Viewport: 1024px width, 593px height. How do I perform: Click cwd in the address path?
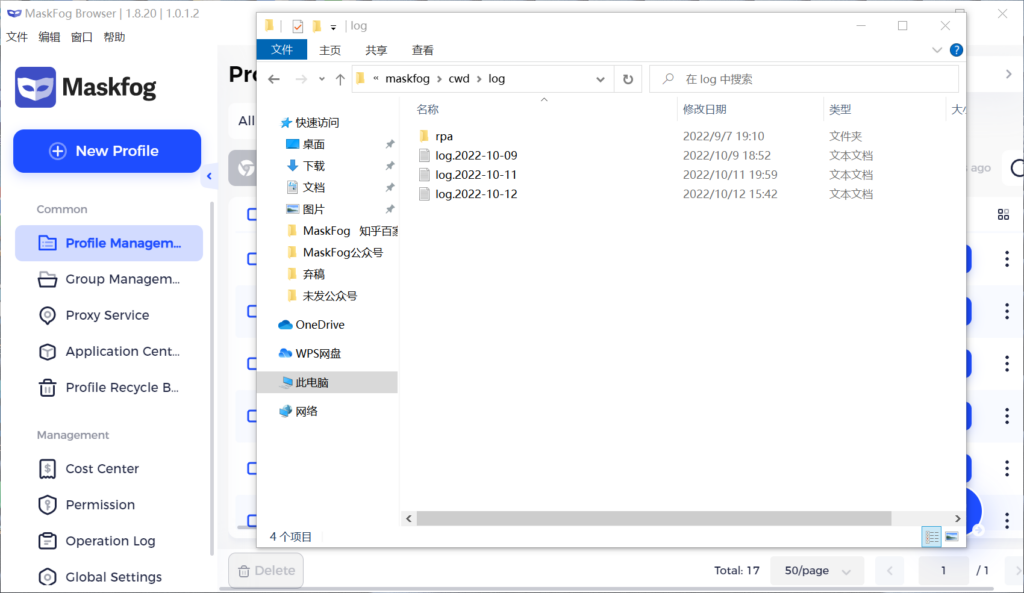[x=458, y=78]
